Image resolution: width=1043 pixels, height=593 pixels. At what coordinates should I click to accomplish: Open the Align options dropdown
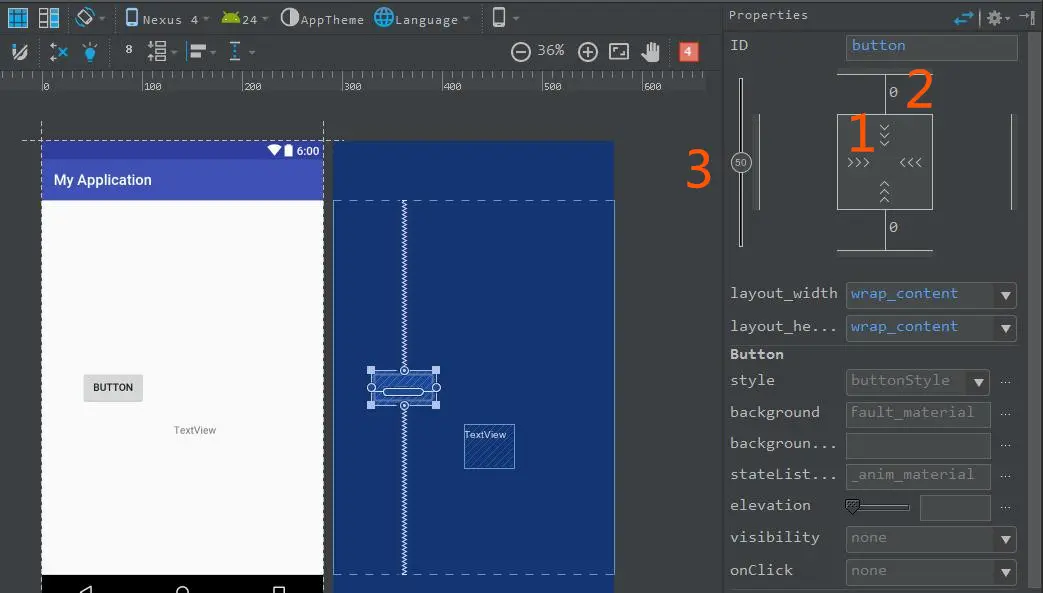tap(202, 51)
